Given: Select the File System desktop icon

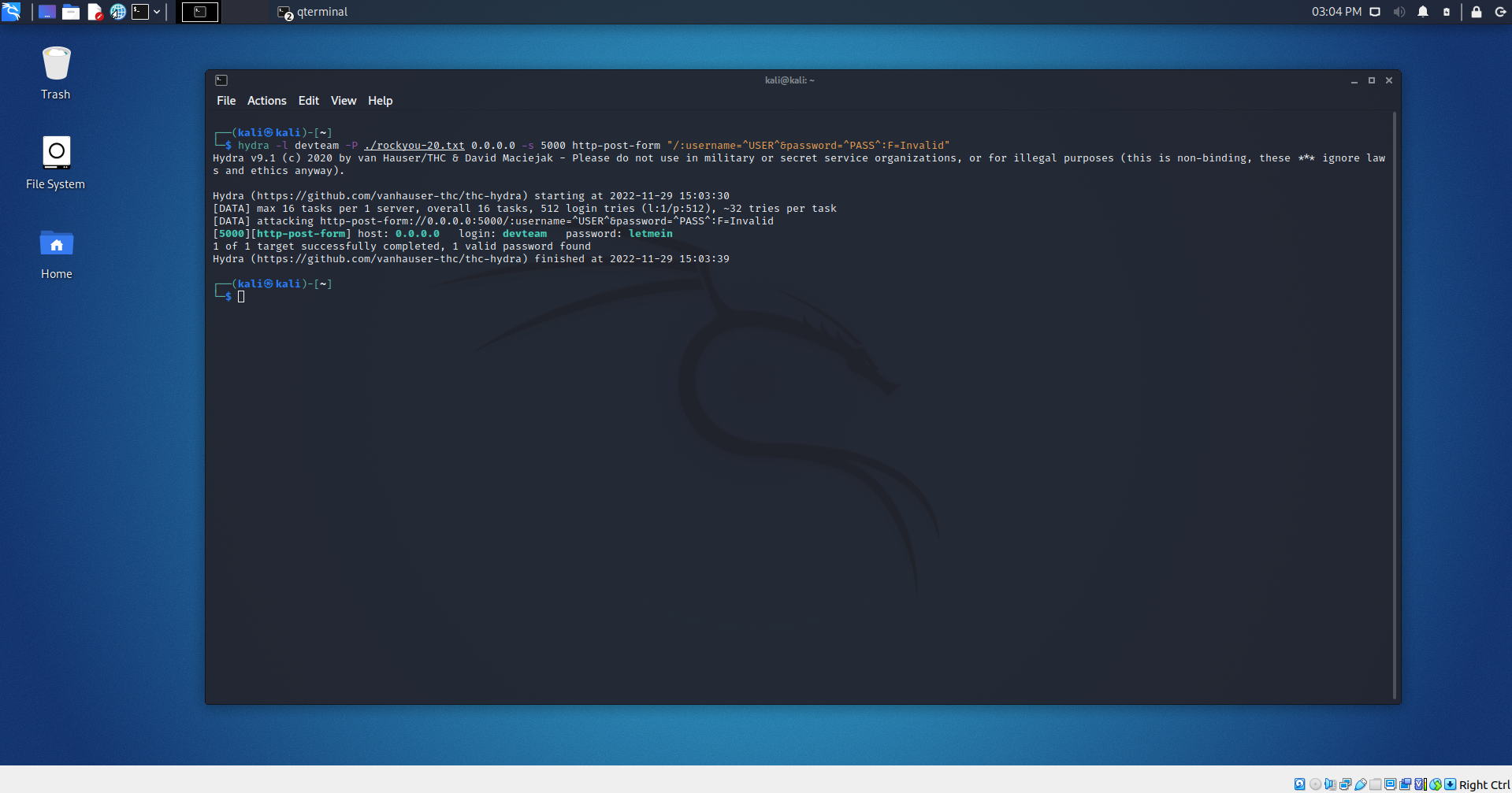Looking at the screenshot, I should tap(56, 163).
